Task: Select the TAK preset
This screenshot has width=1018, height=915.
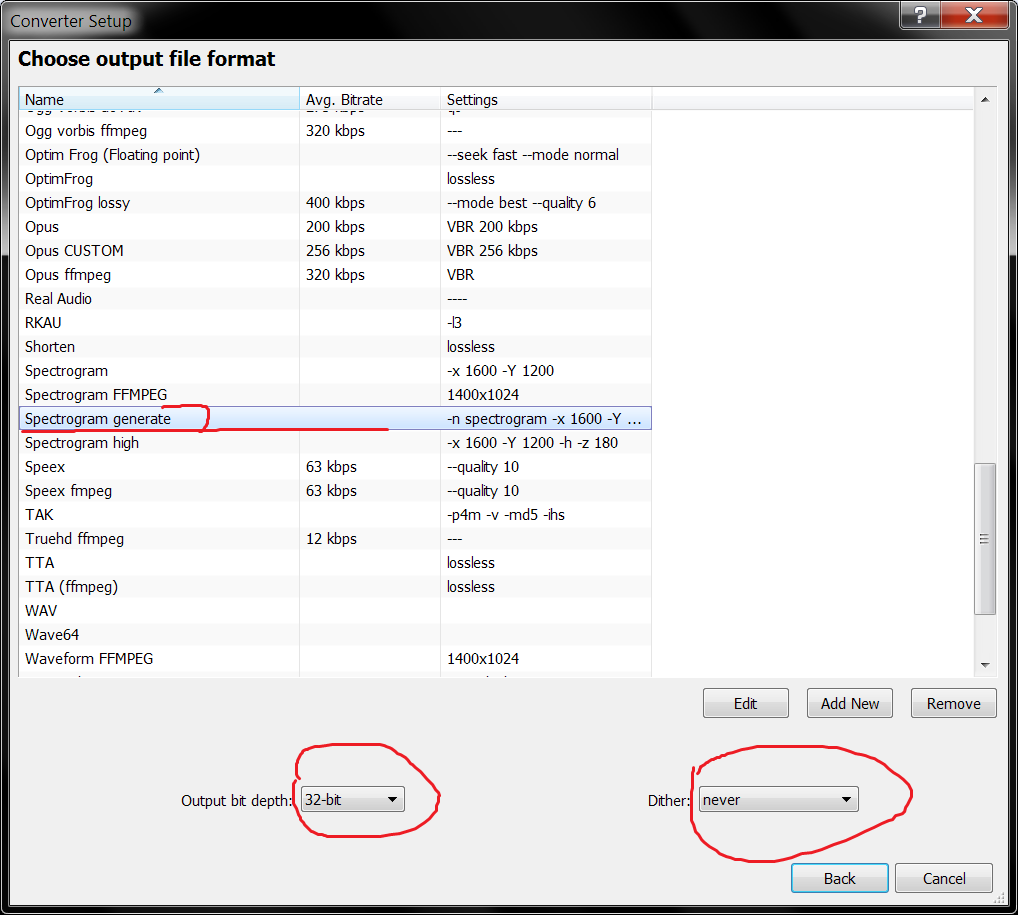Action: coord(335,515)
